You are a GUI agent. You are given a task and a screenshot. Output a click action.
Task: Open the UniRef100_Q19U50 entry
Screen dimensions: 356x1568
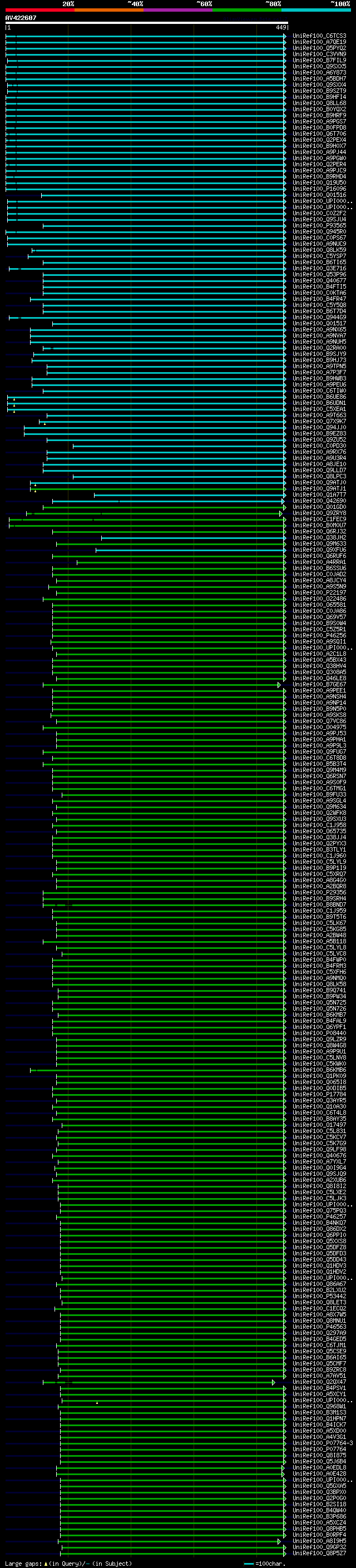(x=319, y=182)
